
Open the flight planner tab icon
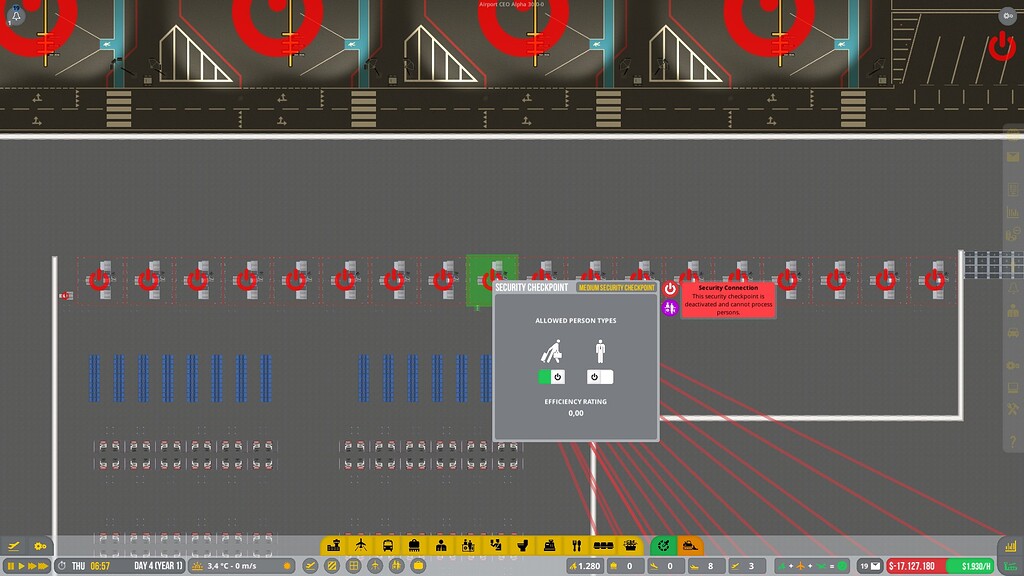(14, 546)
